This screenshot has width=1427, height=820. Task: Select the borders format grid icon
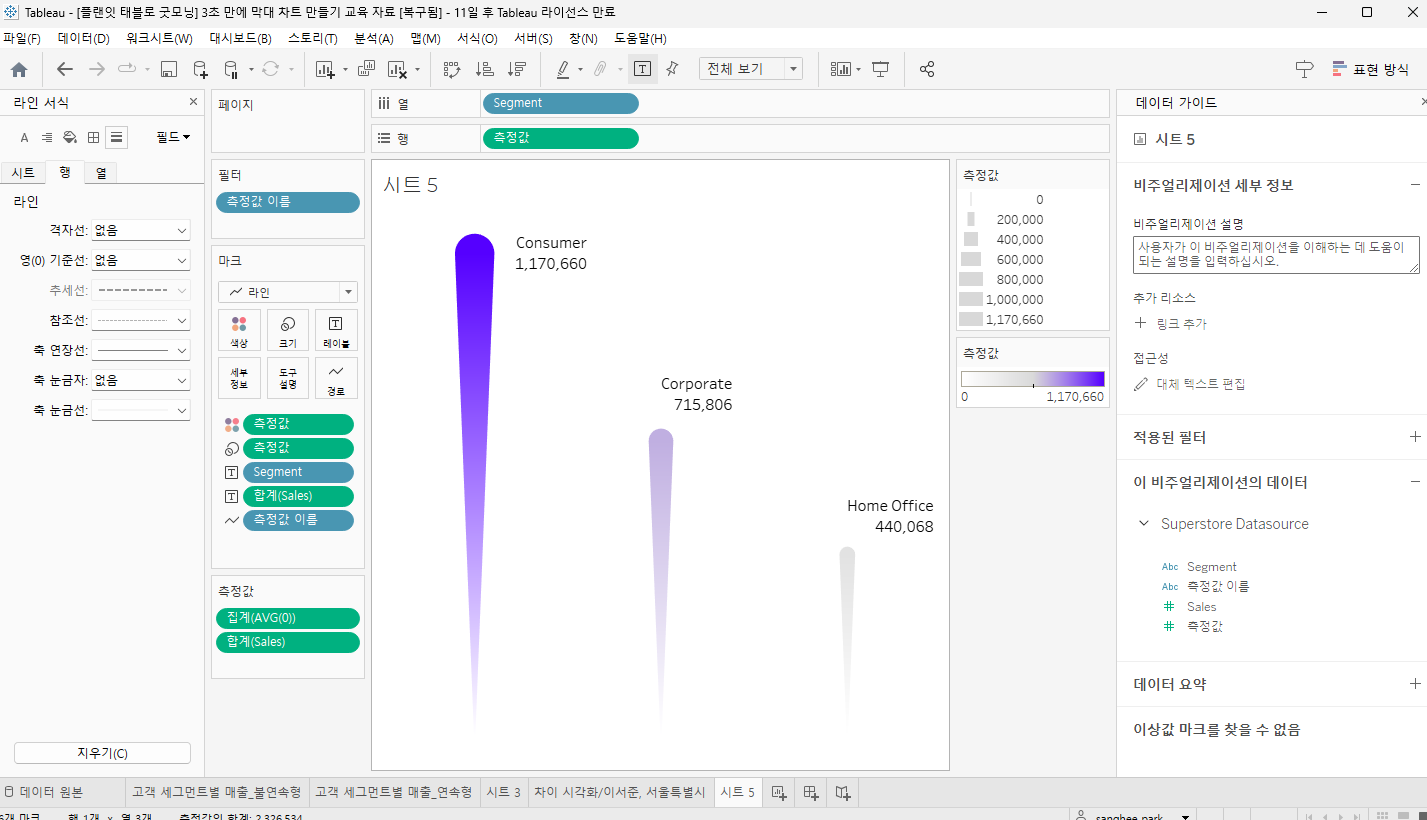[93, 137]
